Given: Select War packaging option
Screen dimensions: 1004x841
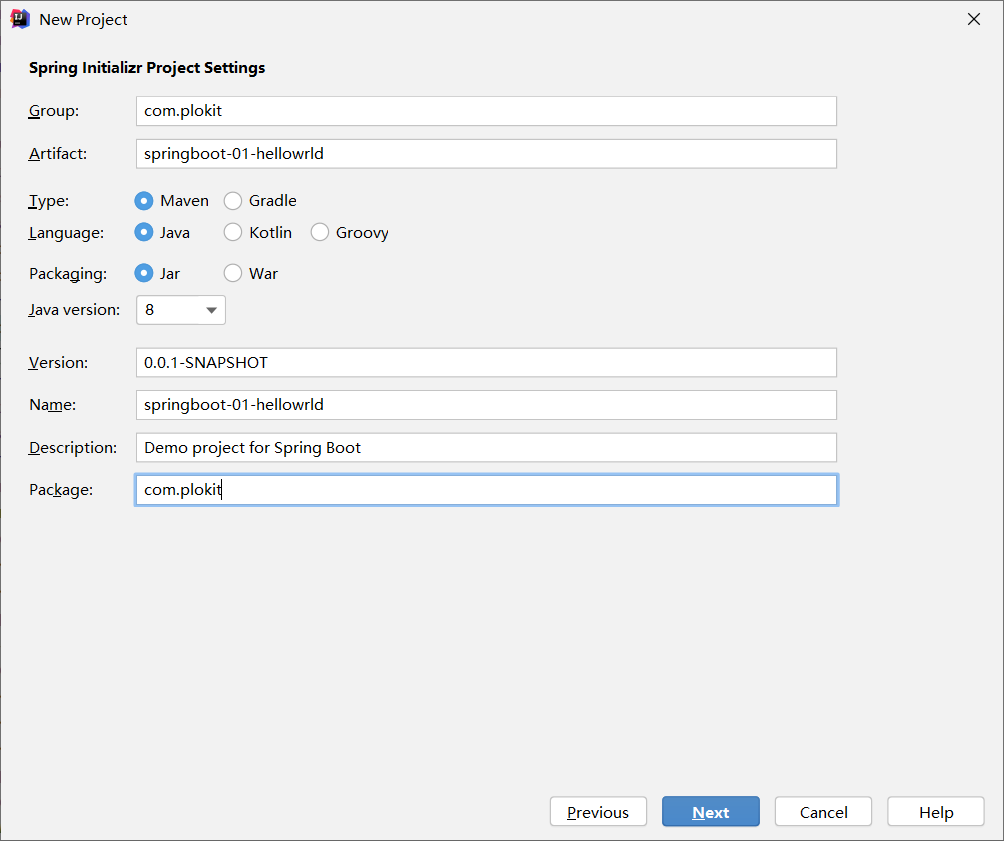Looking at the screenshot, I should tap(233, 273).
